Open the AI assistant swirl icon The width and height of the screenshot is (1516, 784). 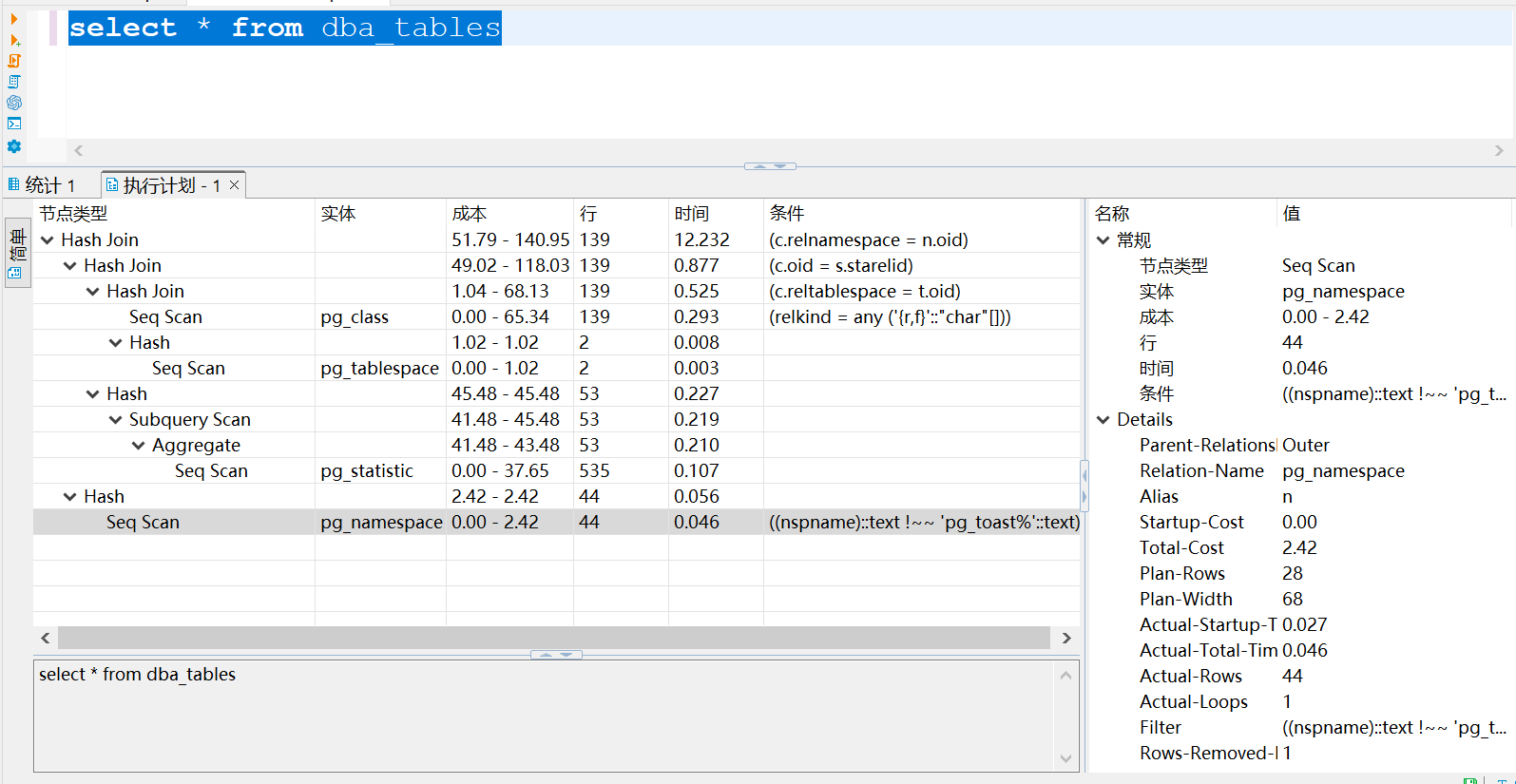pyautogui.click(x=14, y=103)
